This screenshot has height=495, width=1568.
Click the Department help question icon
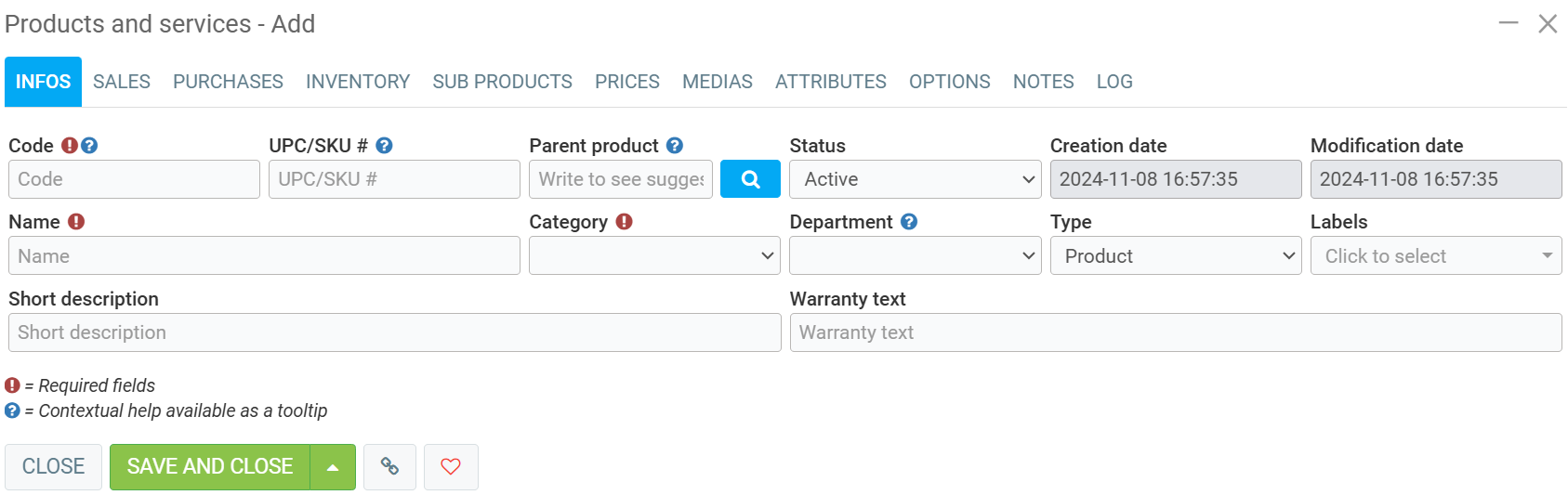coord(909,222)
